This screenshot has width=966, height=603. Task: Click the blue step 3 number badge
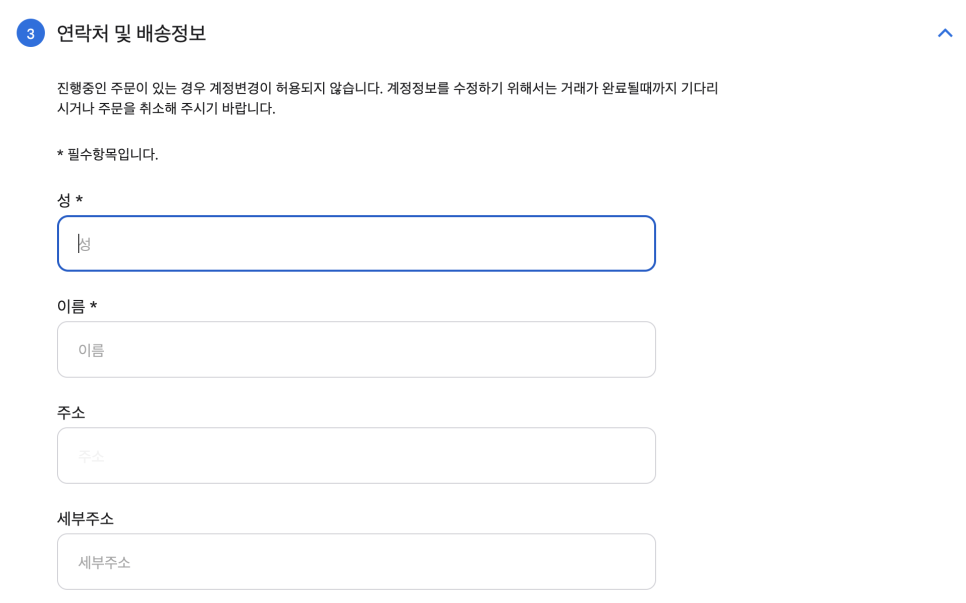(31, 33)
